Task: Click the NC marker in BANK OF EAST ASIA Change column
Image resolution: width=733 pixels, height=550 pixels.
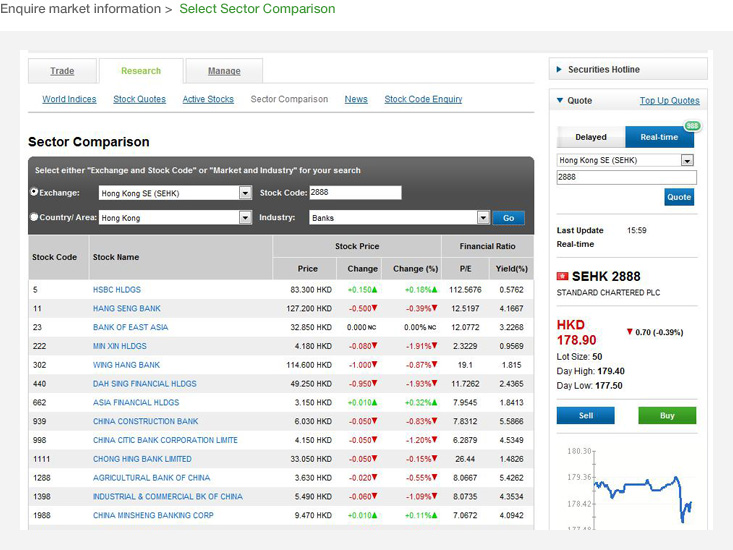Action: click(372, 328)
